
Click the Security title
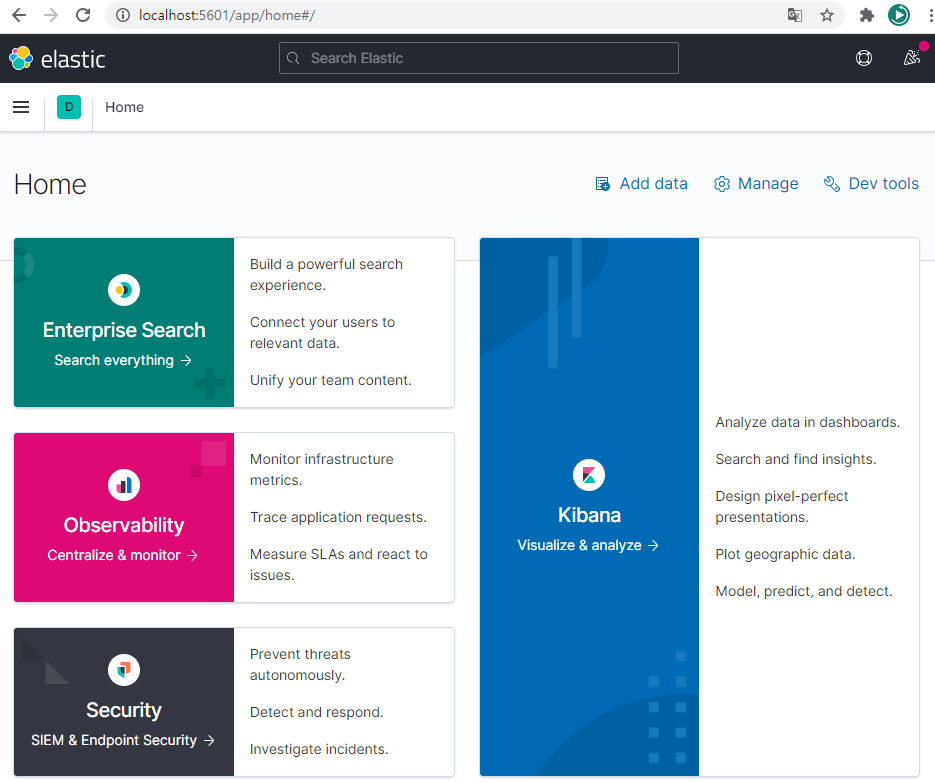tap(124, 710)
